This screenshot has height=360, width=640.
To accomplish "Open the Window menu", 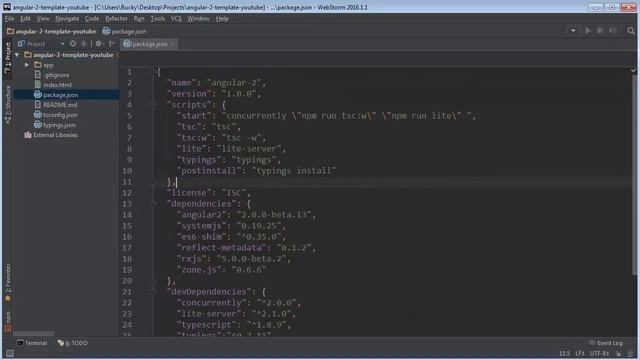I will 198,19.
